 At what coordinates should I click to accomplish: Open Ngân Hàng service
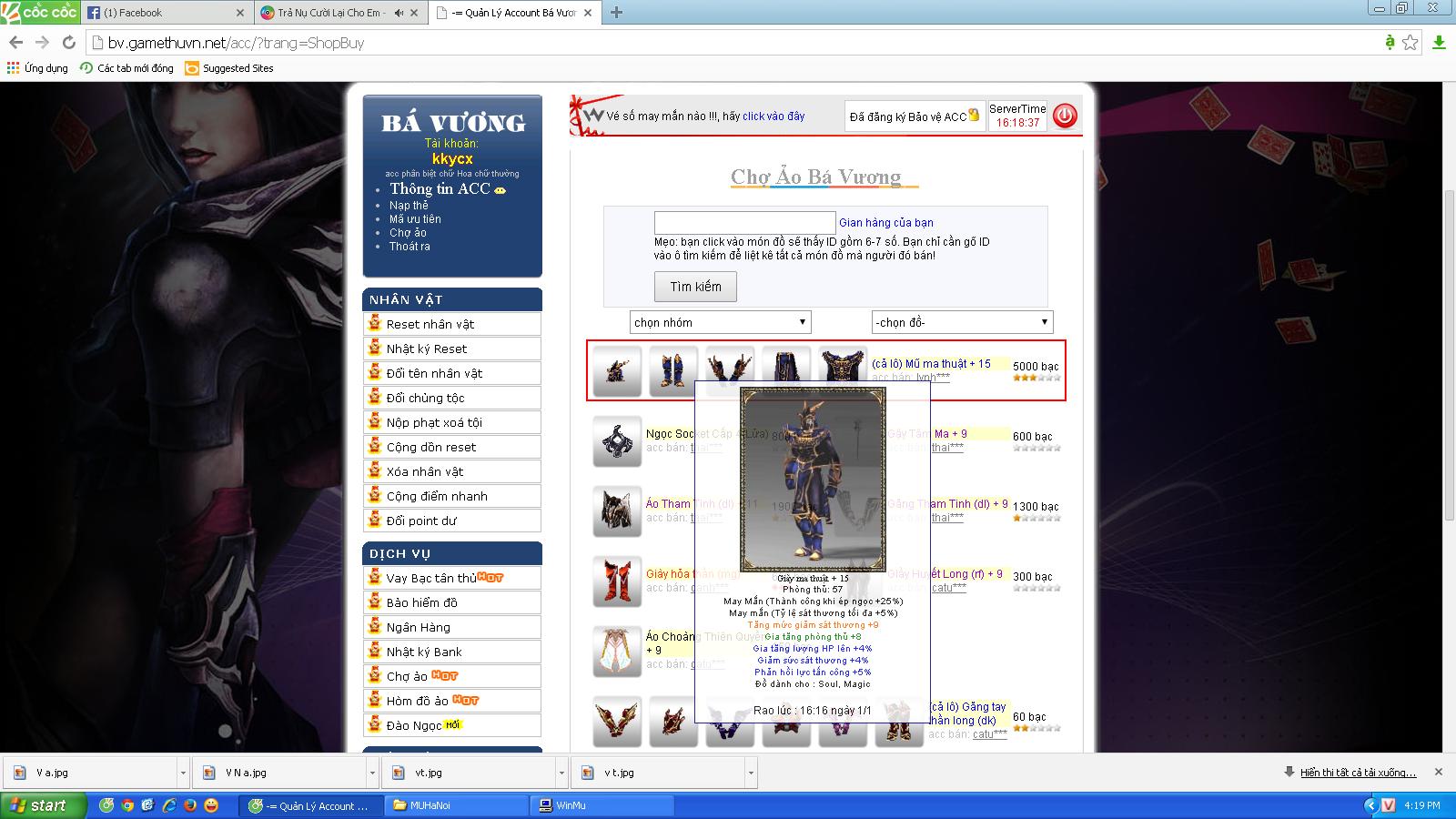[x=452, y=627]
